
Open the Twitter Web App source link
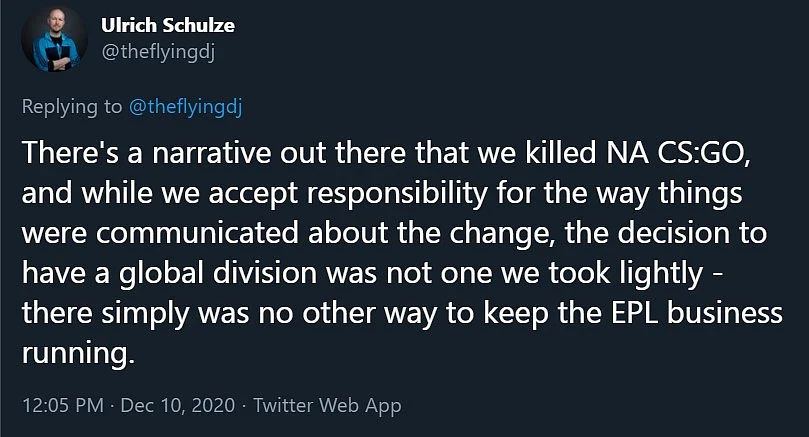point(327,406)
